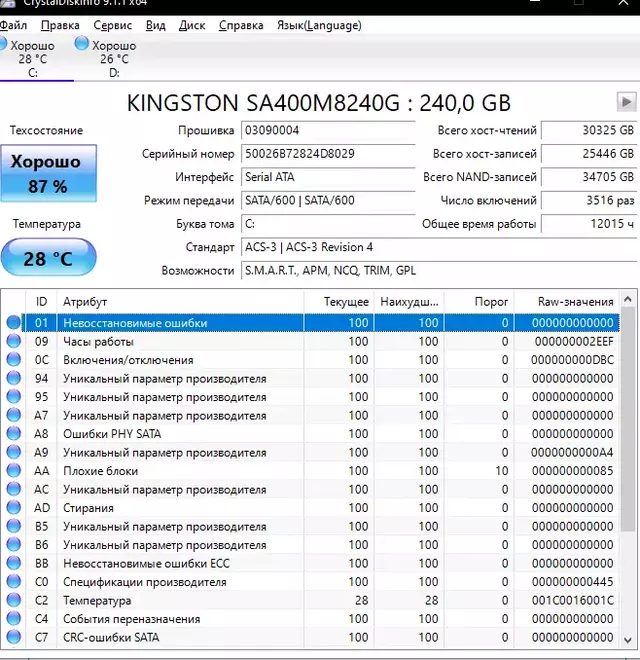Click the SATA/600 transfer mode field

click(328, 200)
